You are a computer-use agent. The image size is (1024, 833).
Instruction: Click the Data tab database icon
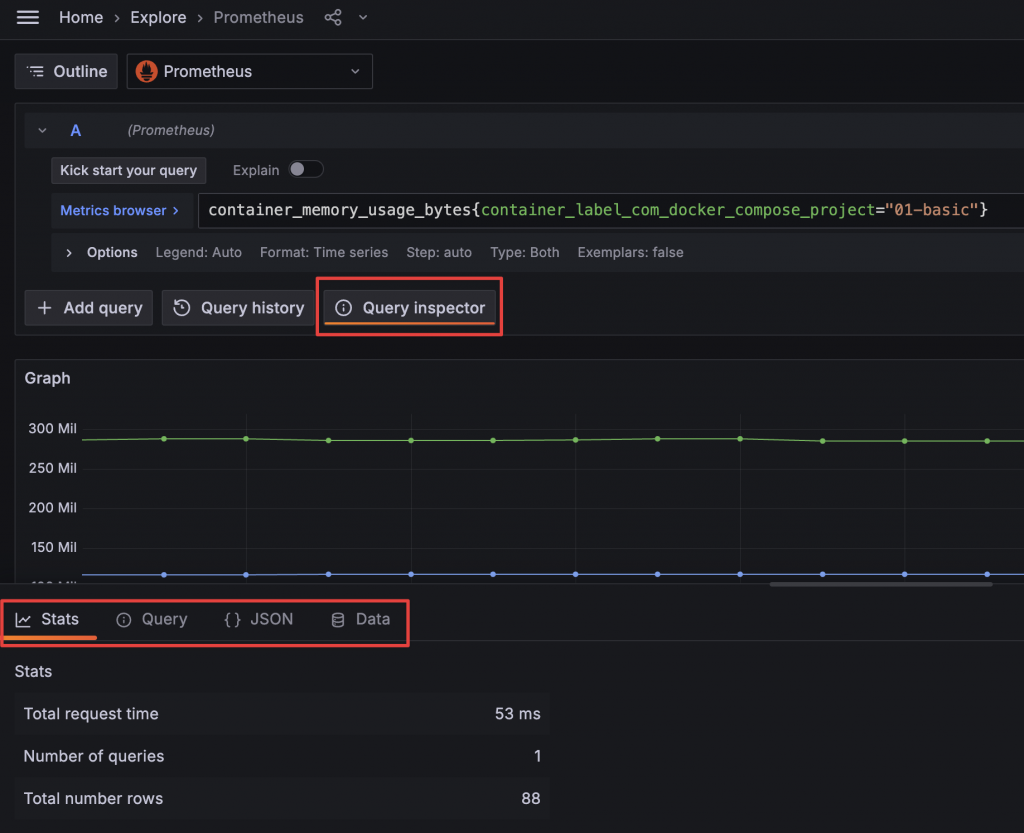(x=338, y=620)
